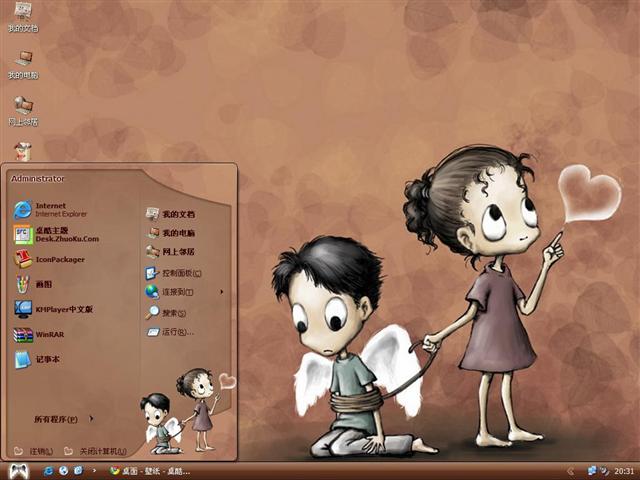The image size is (640, 480).
Task: Expand 所有程序 all programs list
Action: [x=64, y=419]
